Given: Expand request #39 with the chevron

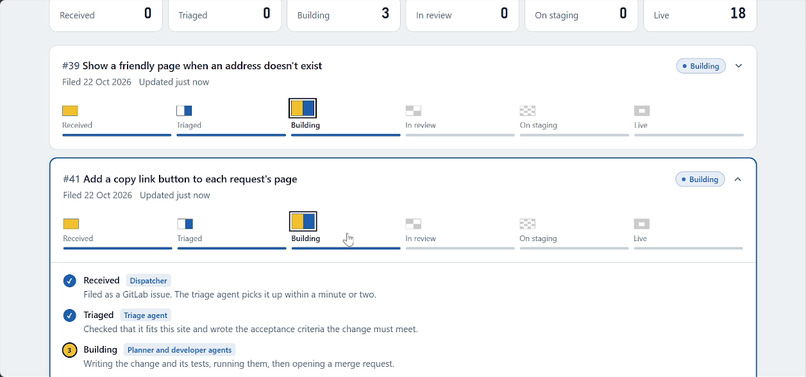Looking at the screenshot, I should point(739,66).
